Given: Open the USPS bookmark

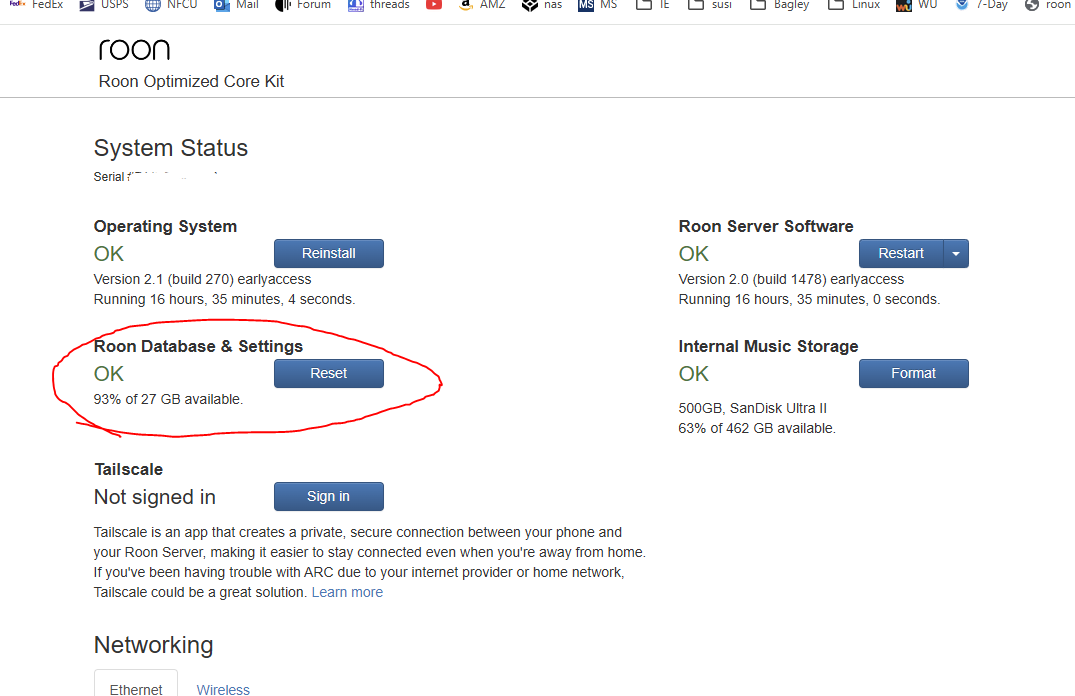Looking at the screenshot, I should pyautogui.click(x=104, y=5).
